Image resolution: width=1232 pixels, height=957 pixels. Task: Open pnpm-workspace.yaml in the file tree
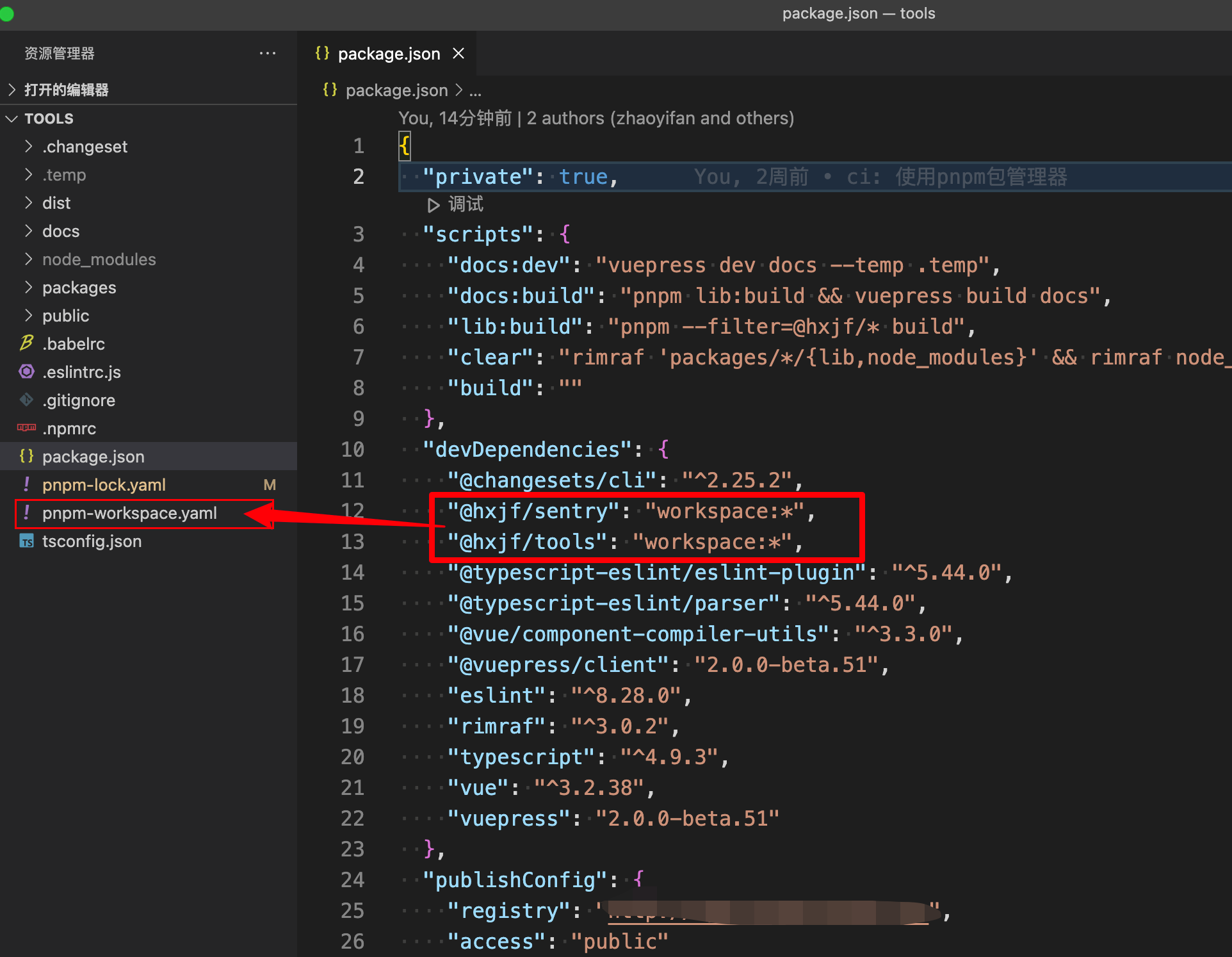pos(129,513)
